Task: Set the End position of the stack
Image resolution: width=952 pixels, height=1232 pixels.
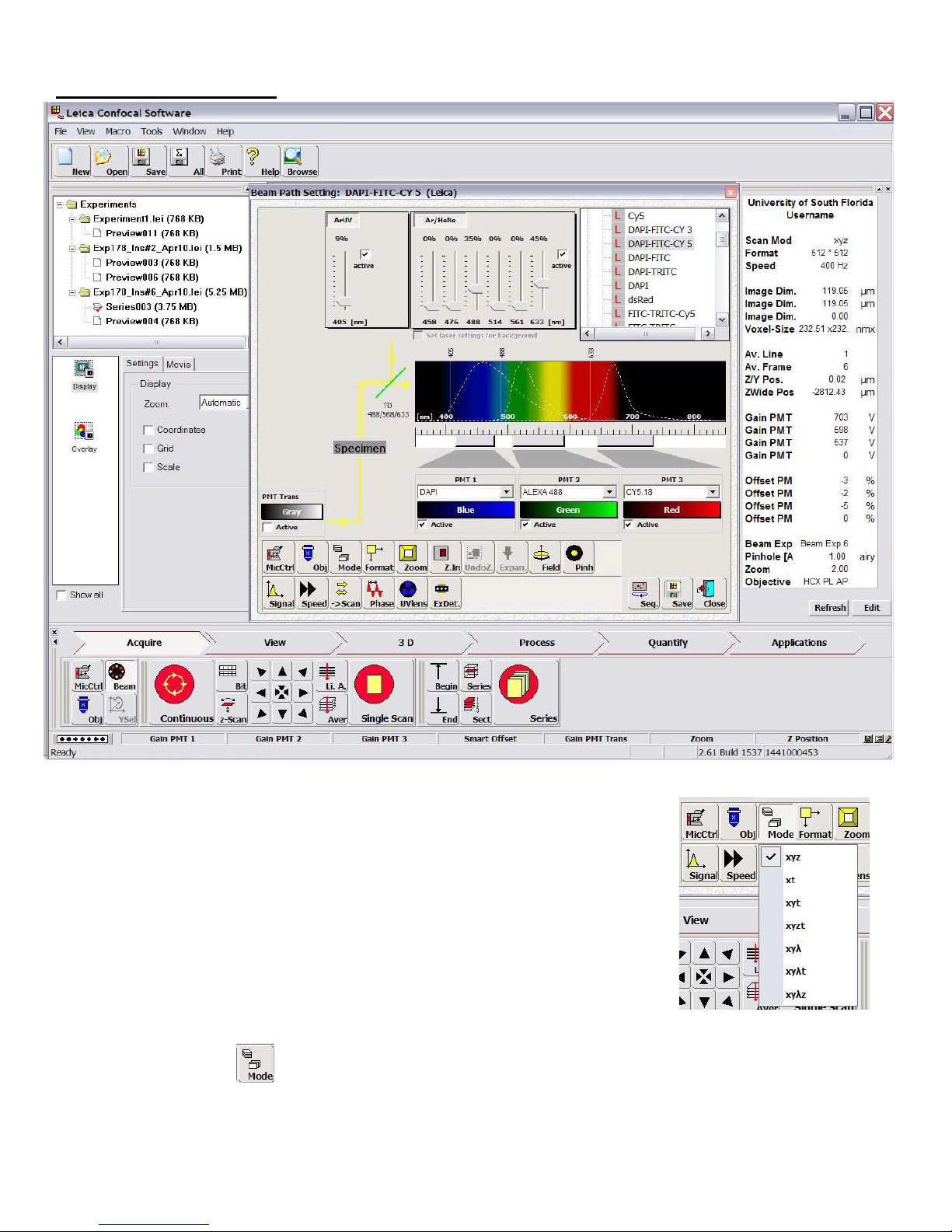Action: tap(443, 710)
